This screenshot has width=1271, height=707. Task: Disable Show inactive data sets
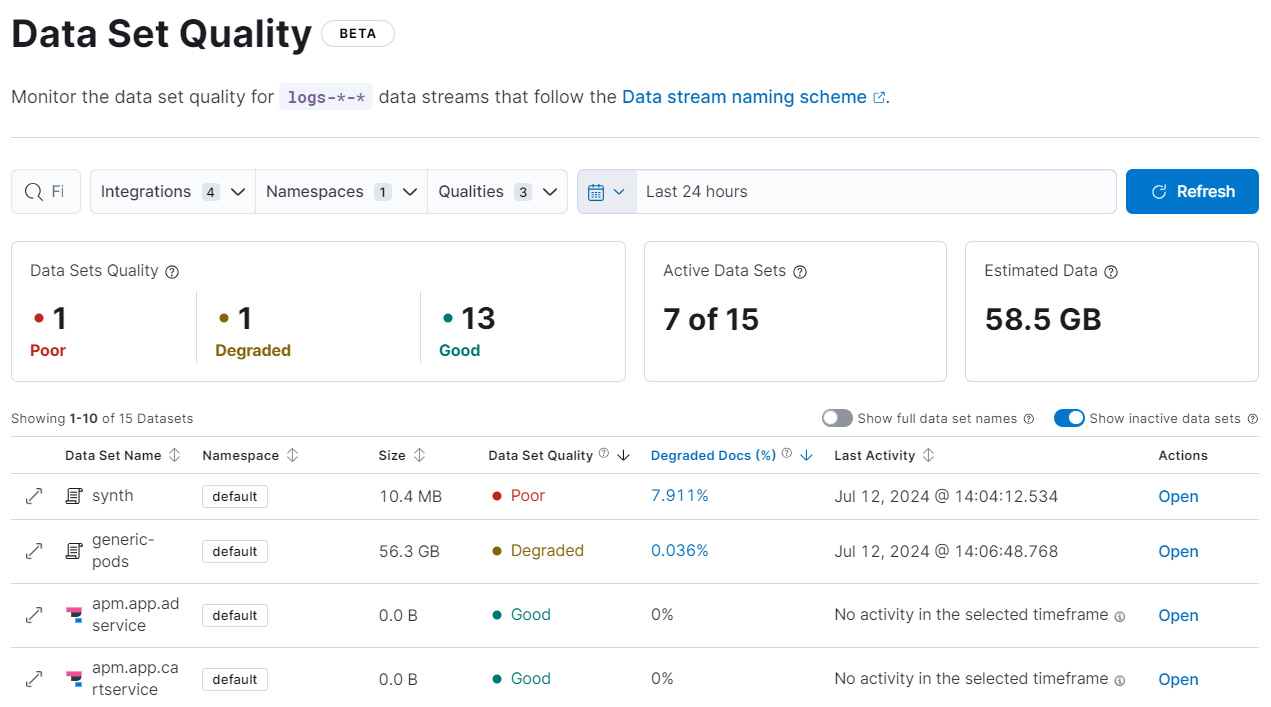pos(1069,418)
